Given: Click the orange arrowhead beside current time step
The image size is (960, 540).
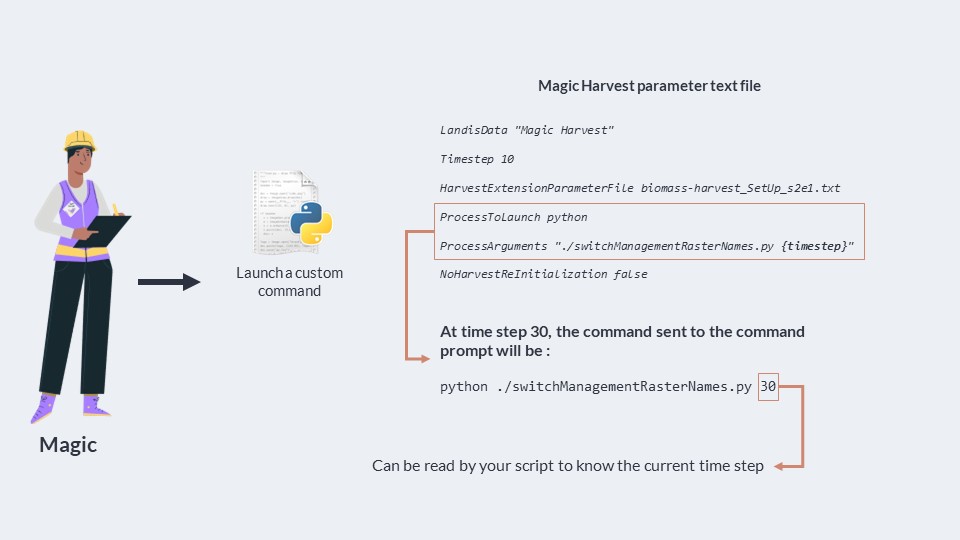Looking at the screenshot, I should 779,466.
